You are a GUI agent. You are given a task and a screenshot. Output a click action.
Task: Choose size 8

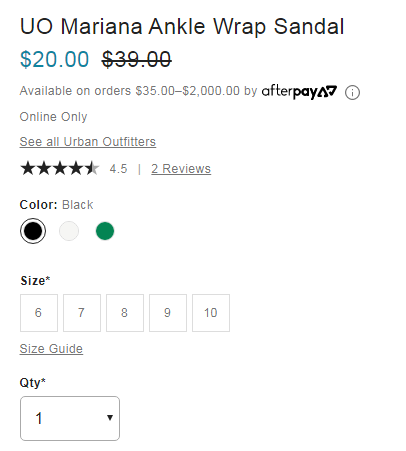pos(125,313)
